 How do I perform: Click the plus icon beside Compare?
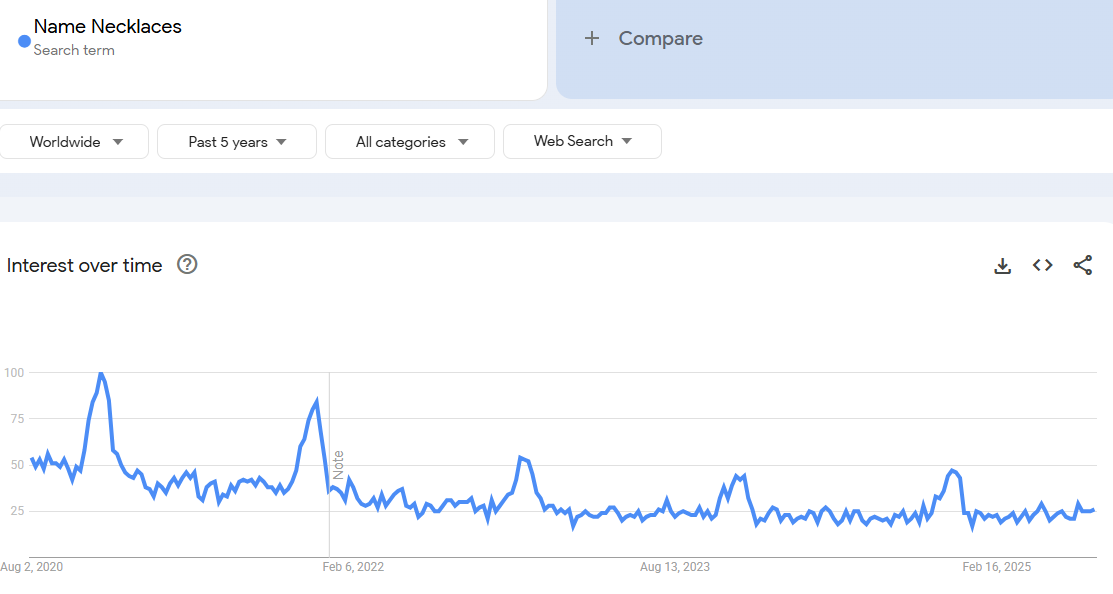[592, 39]
